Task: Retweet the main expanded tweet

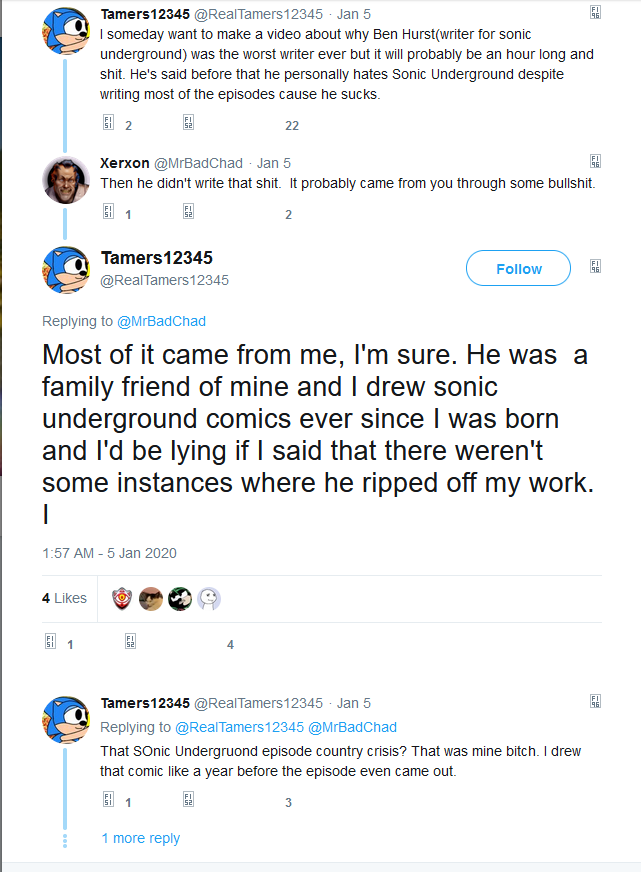Action: 130,644
